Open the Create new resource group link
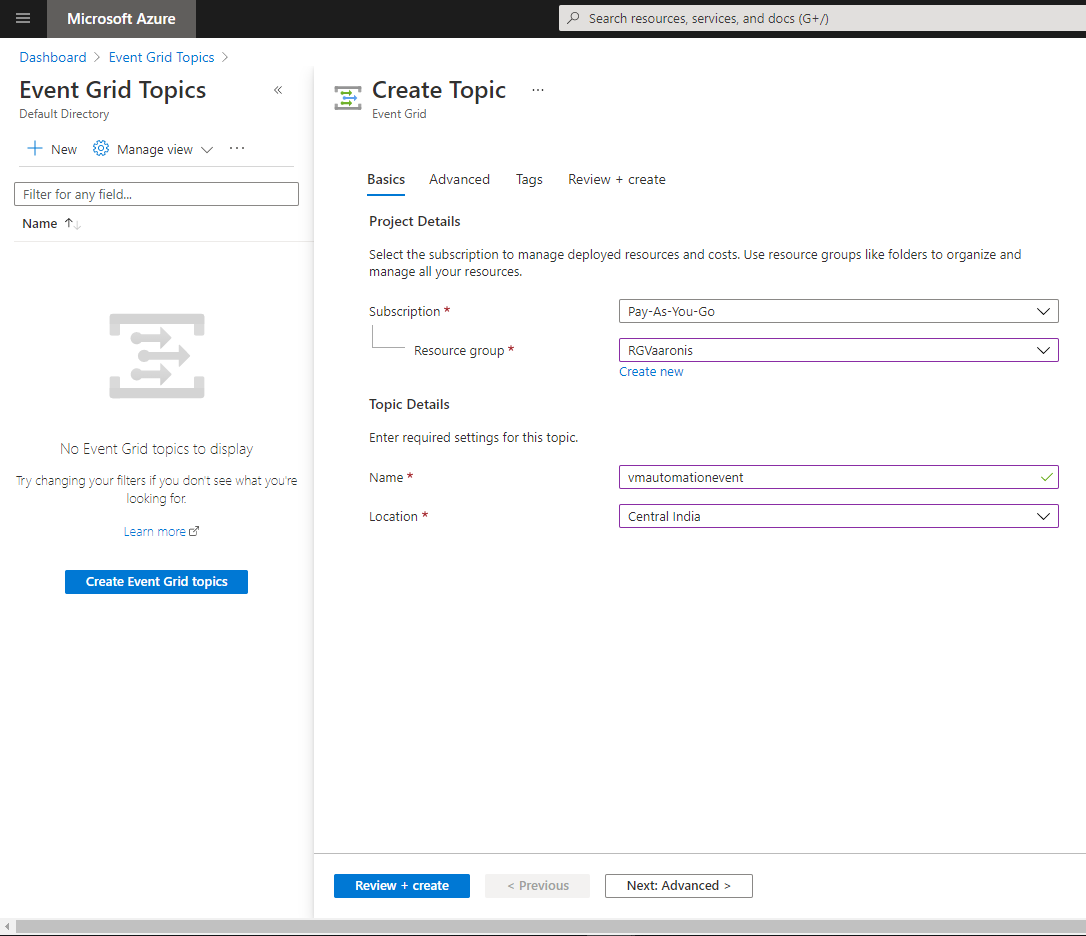Screen dimensions: 1086x936 (x=651, y=371)
